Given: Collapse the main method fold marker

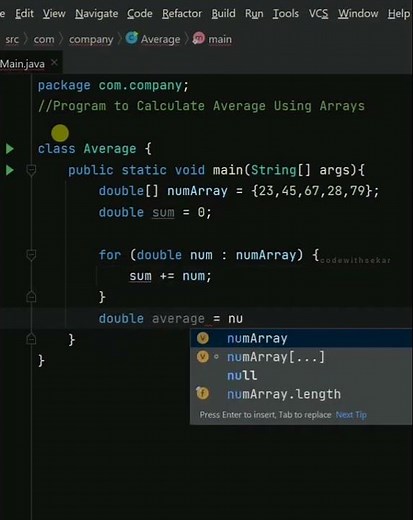Looking at the screenshot, I should [31, 170].
